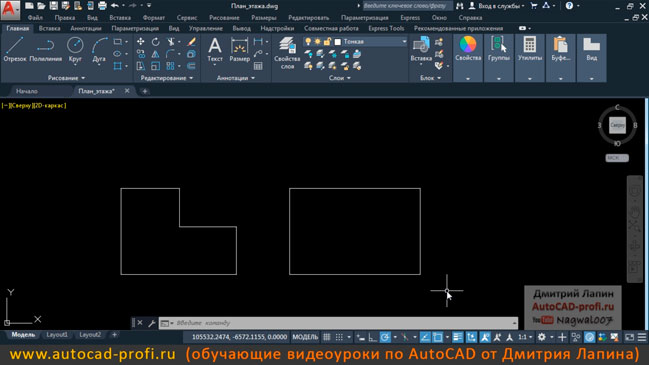Switch to the Аннотации ribbon tab
The image size is (649, 365).
[86, 28]
